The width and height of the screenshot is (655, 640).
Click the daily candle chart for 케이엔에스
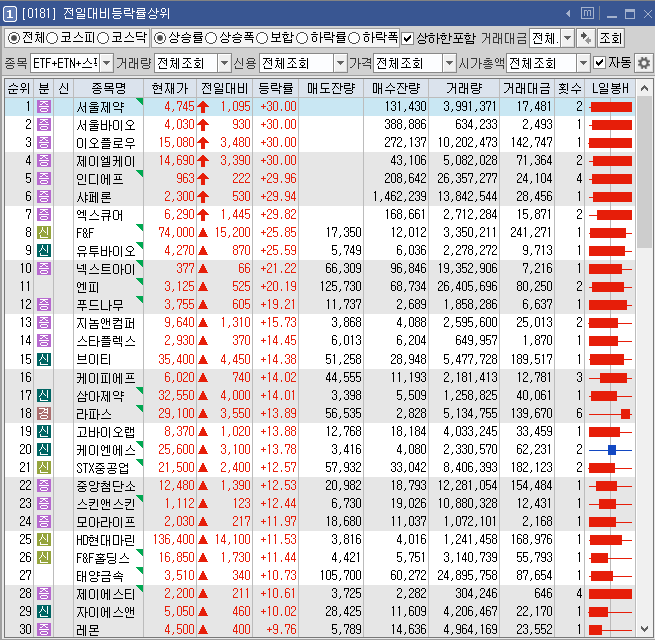pos(610,450)
